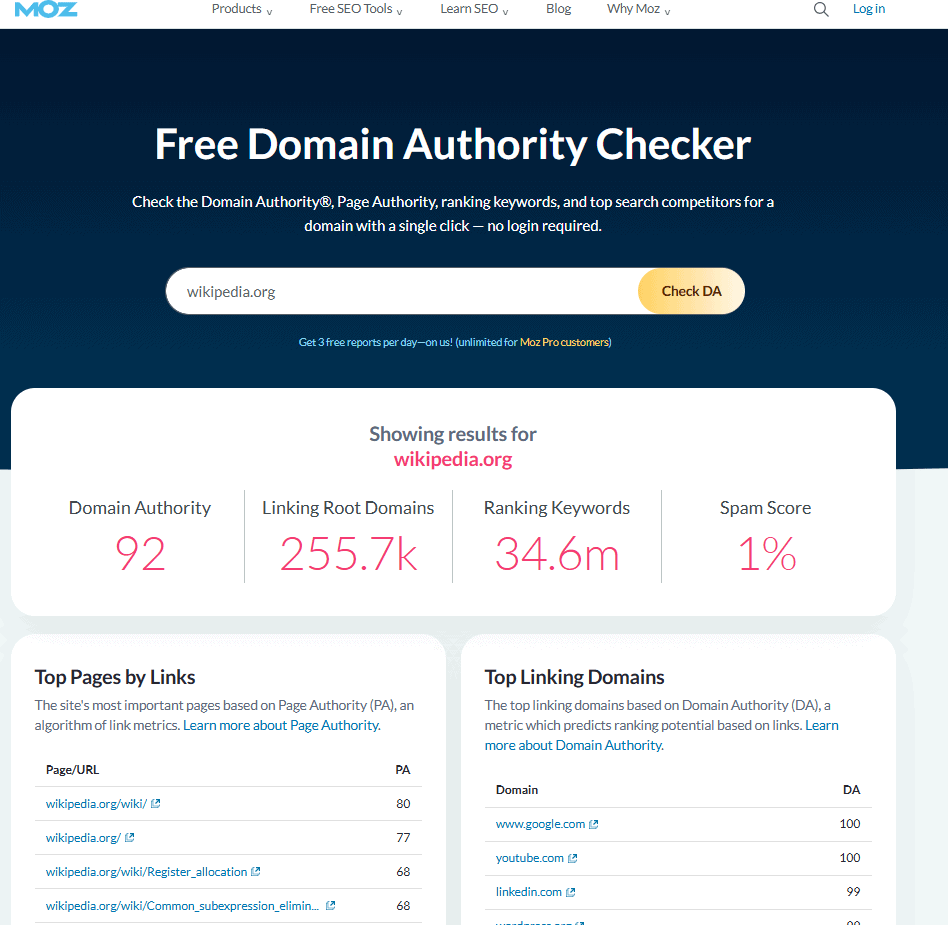Open the Blog menu item
The image size is (948, 925).
pos(558,9)
